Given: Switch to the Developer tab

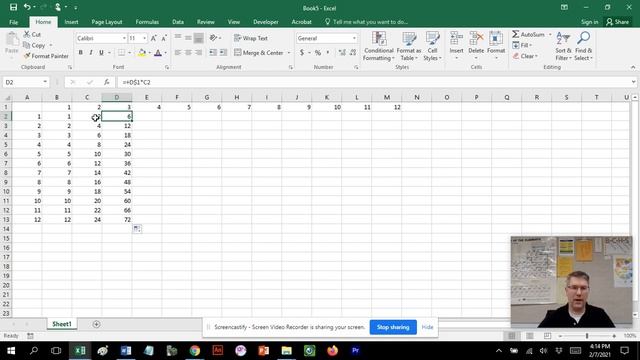Looking at the screenshot, I should pyautogui.click(x=266, y=22).
